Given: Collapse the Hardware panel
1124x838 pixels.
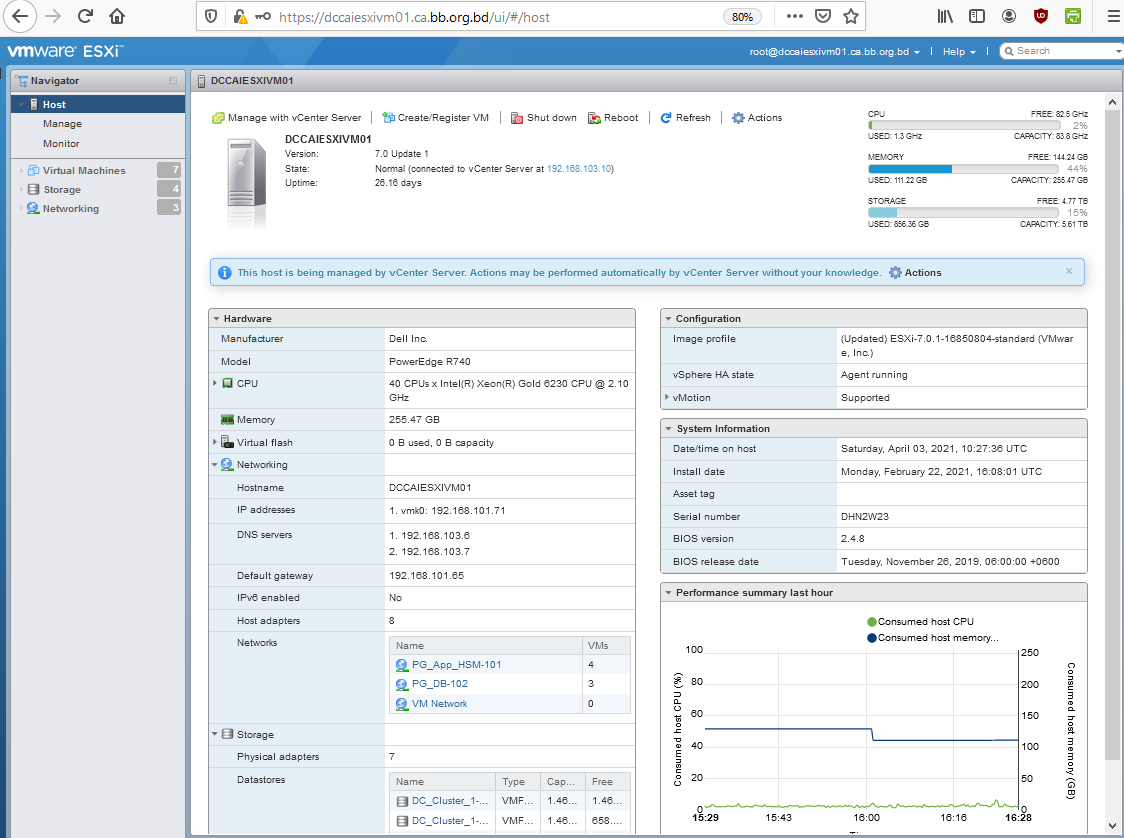Looking at the screenshot, I should (216, 318).
